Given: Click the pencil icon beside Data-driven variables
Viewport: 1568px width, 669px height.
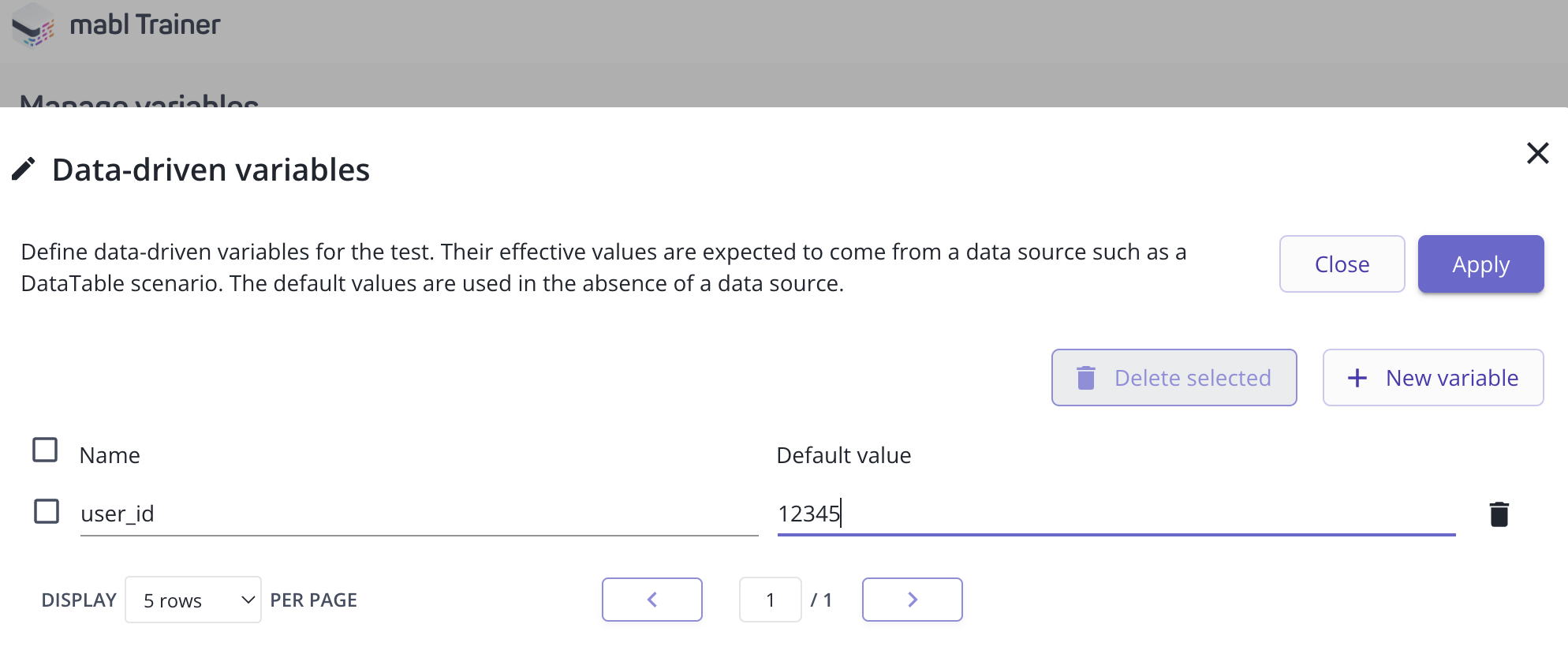Looking at the screenshot, I should 24,169.
